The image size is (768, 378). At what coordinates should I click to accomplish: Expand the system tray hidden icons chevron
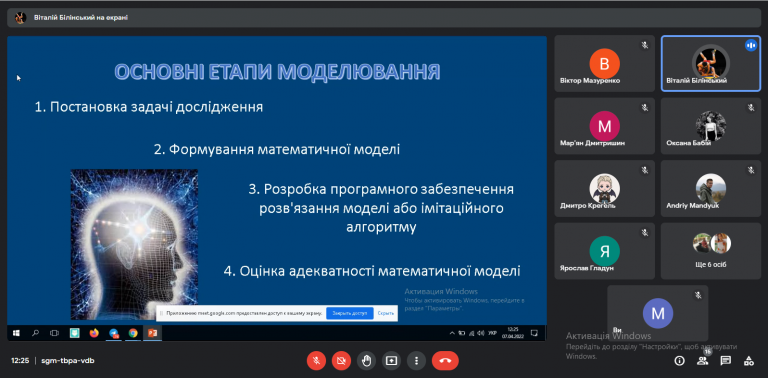tap(452, 333)
